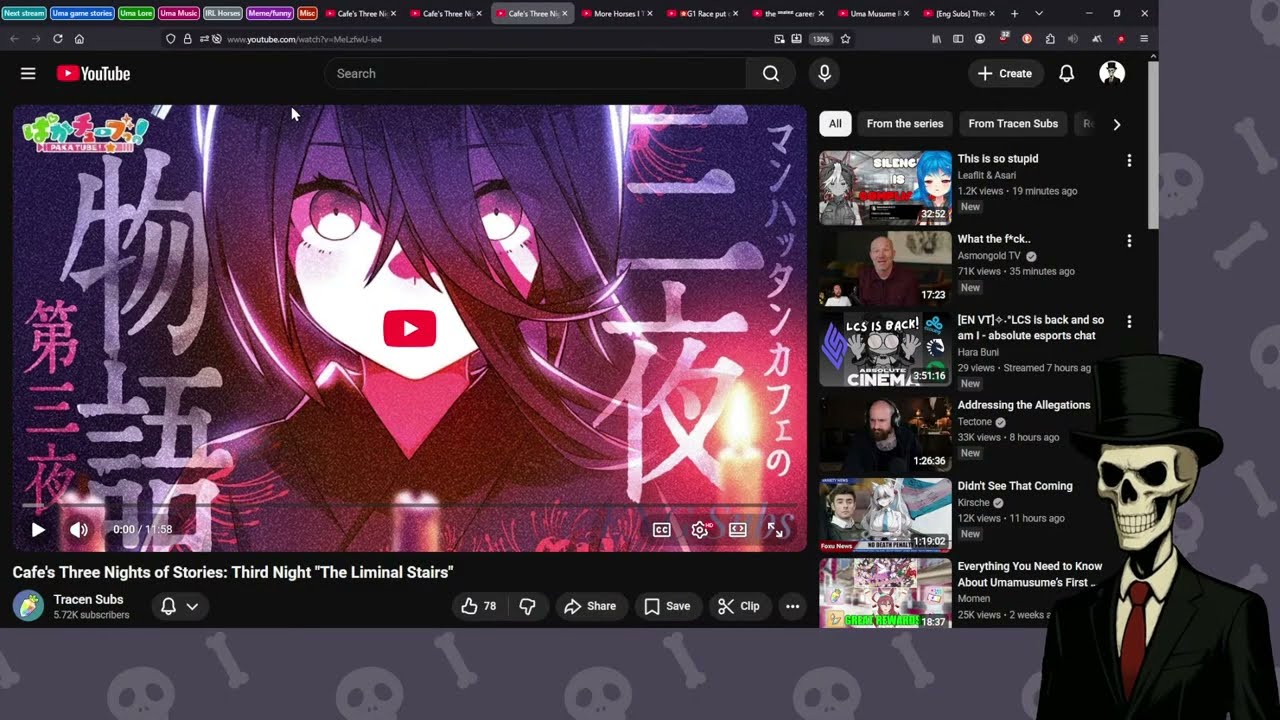Viewport: 1280px width, 720px height.
Task: Click the video progress bar
Action: pyautogui.click(x=410, y=506)
